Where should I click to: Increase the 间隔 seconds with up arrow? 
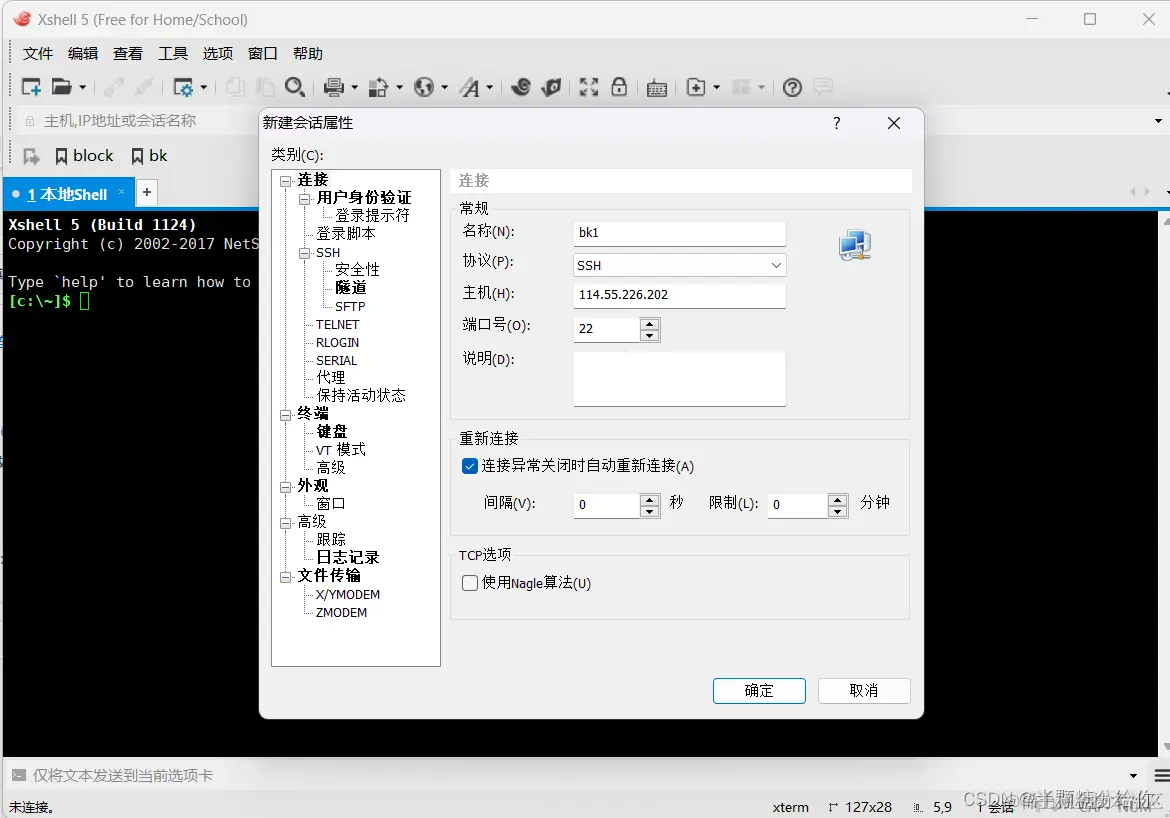(x=650, y=499)
